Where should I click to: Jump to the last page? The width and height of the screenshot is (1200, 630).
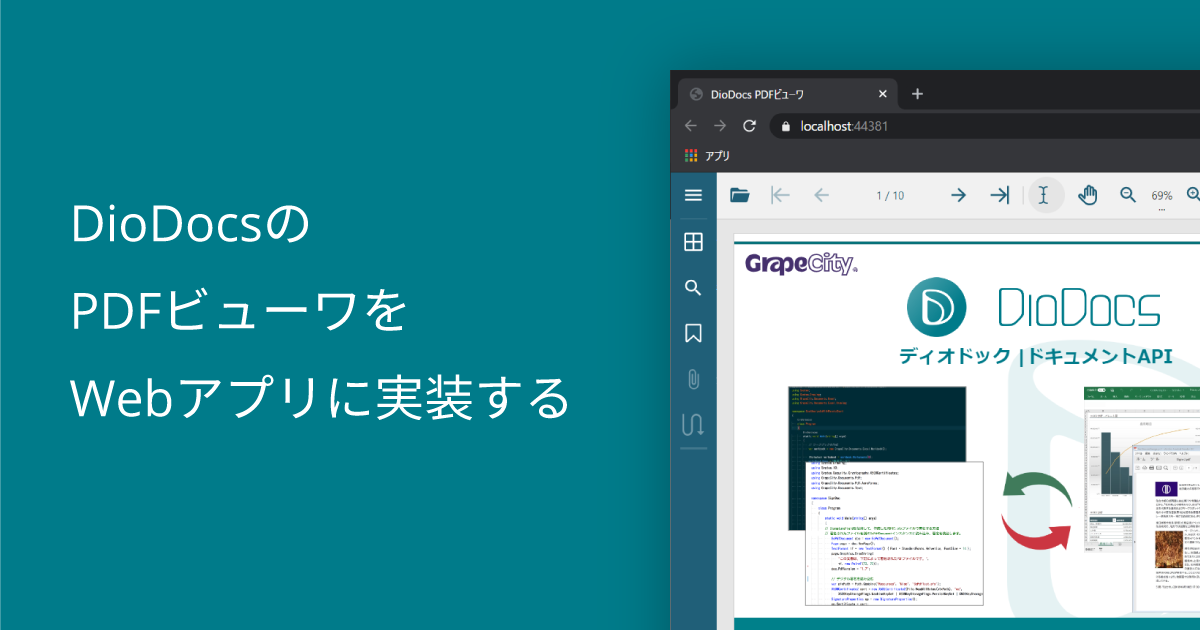pos(999,195)
